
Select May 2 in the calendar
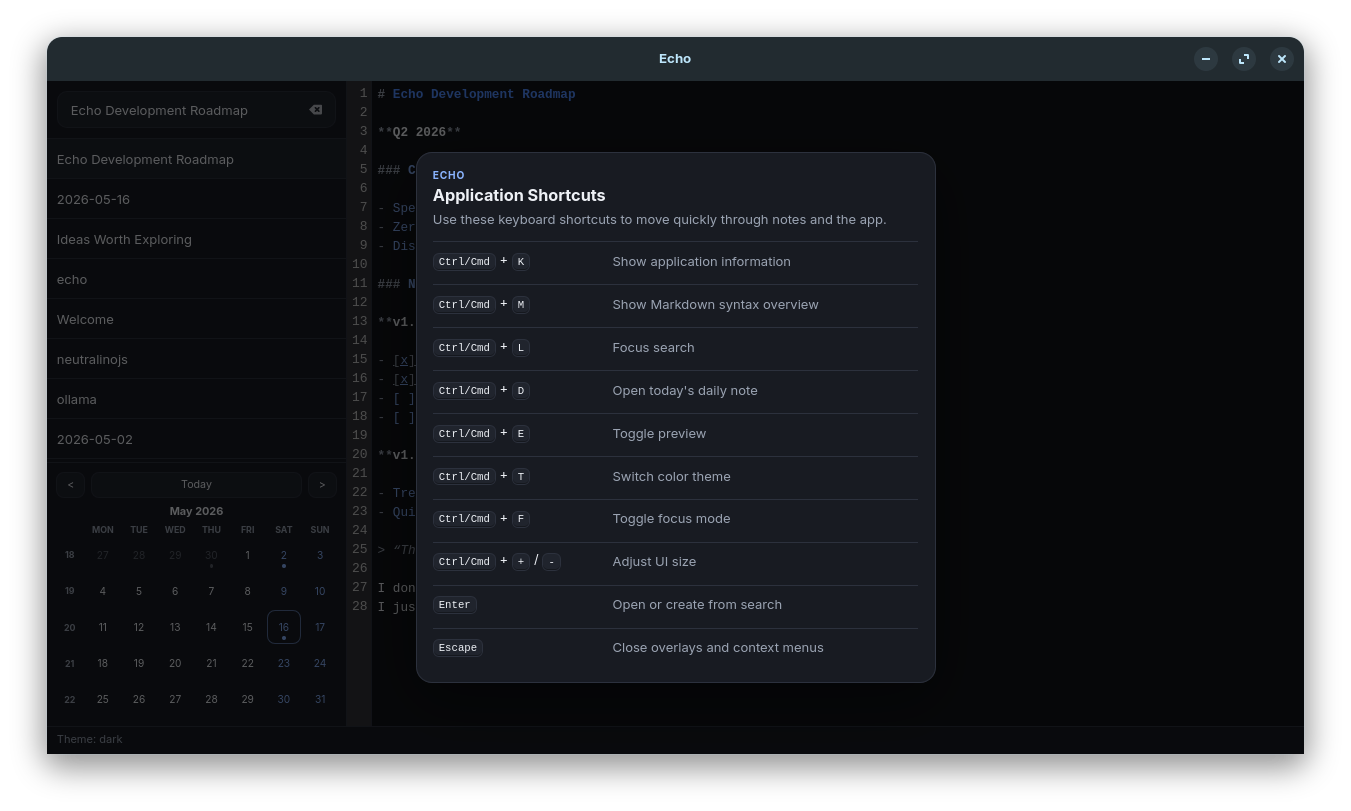click(x=284, y=555)
